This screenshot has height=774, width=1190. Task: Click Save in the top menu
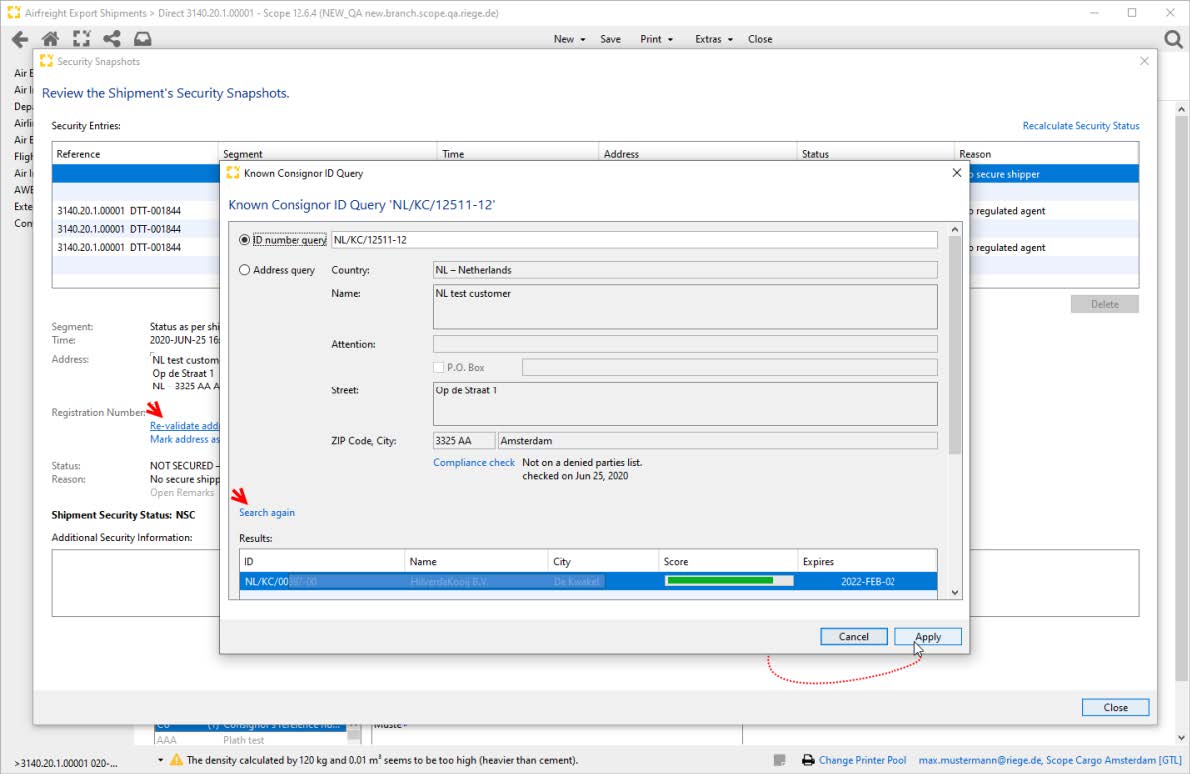point(610,39)
